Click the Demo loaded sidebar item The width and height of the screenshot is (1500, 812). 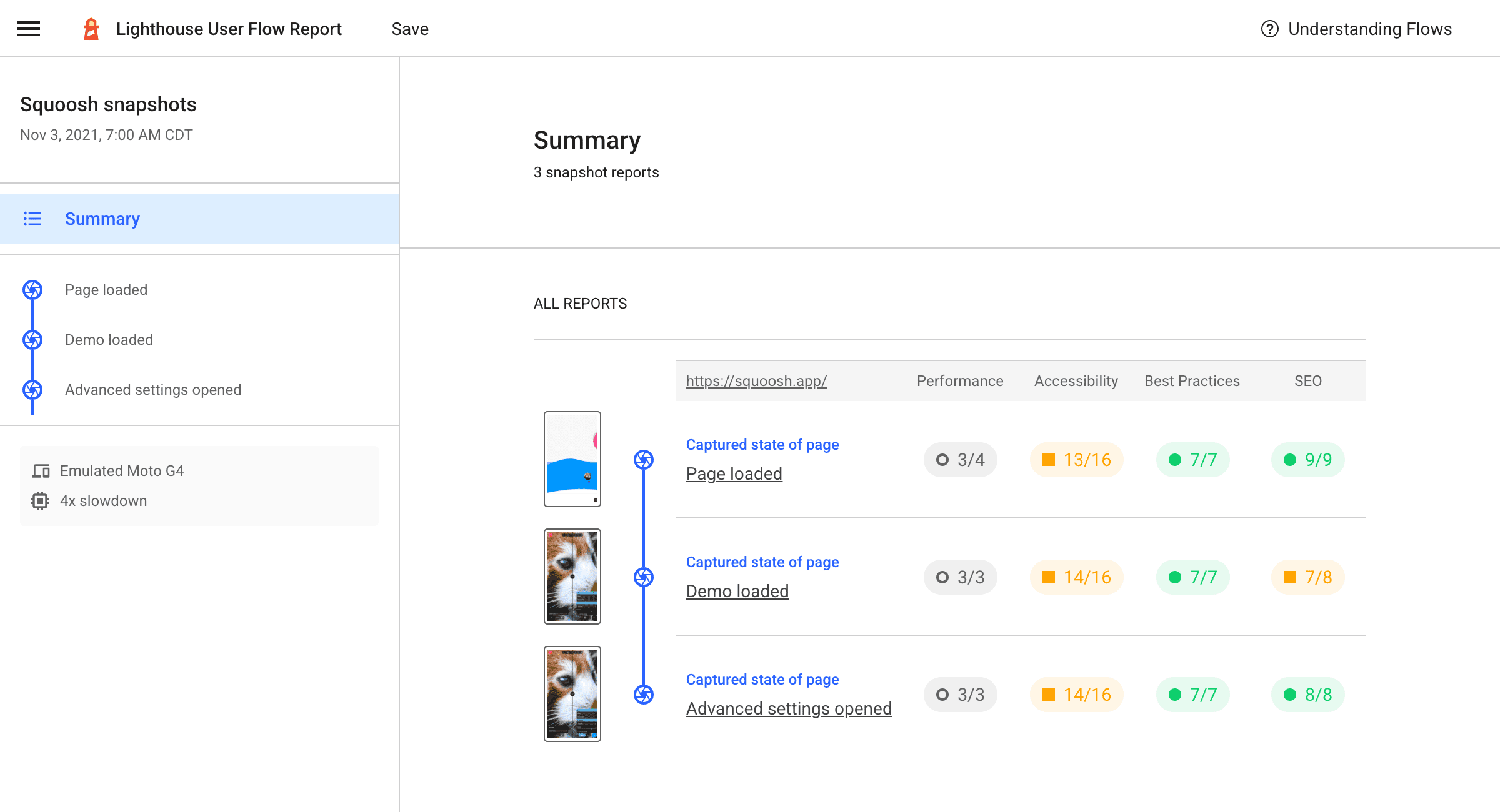coord(108,339)
